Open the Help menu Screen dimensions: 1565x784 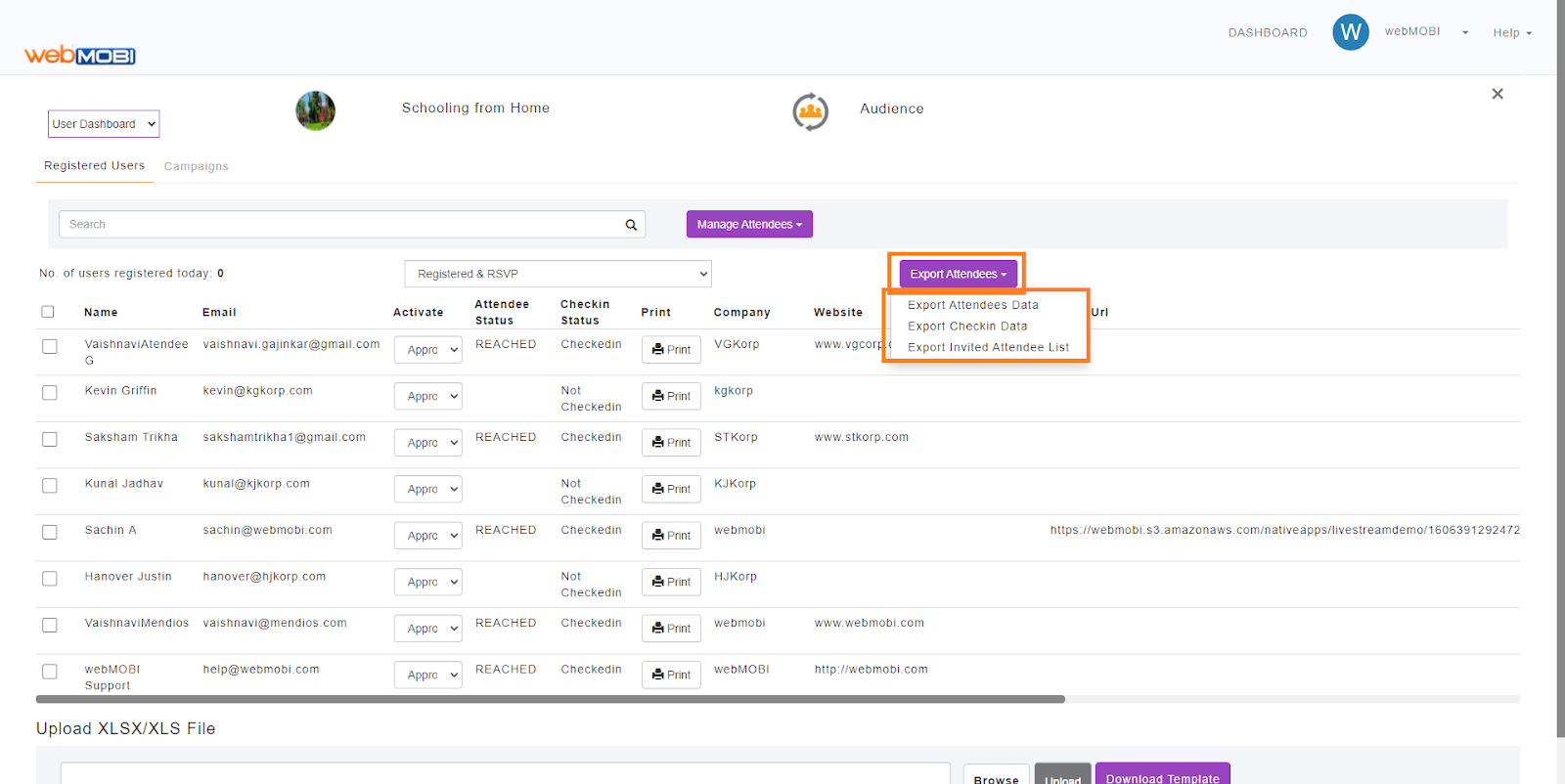click(x=1512, y=33)
